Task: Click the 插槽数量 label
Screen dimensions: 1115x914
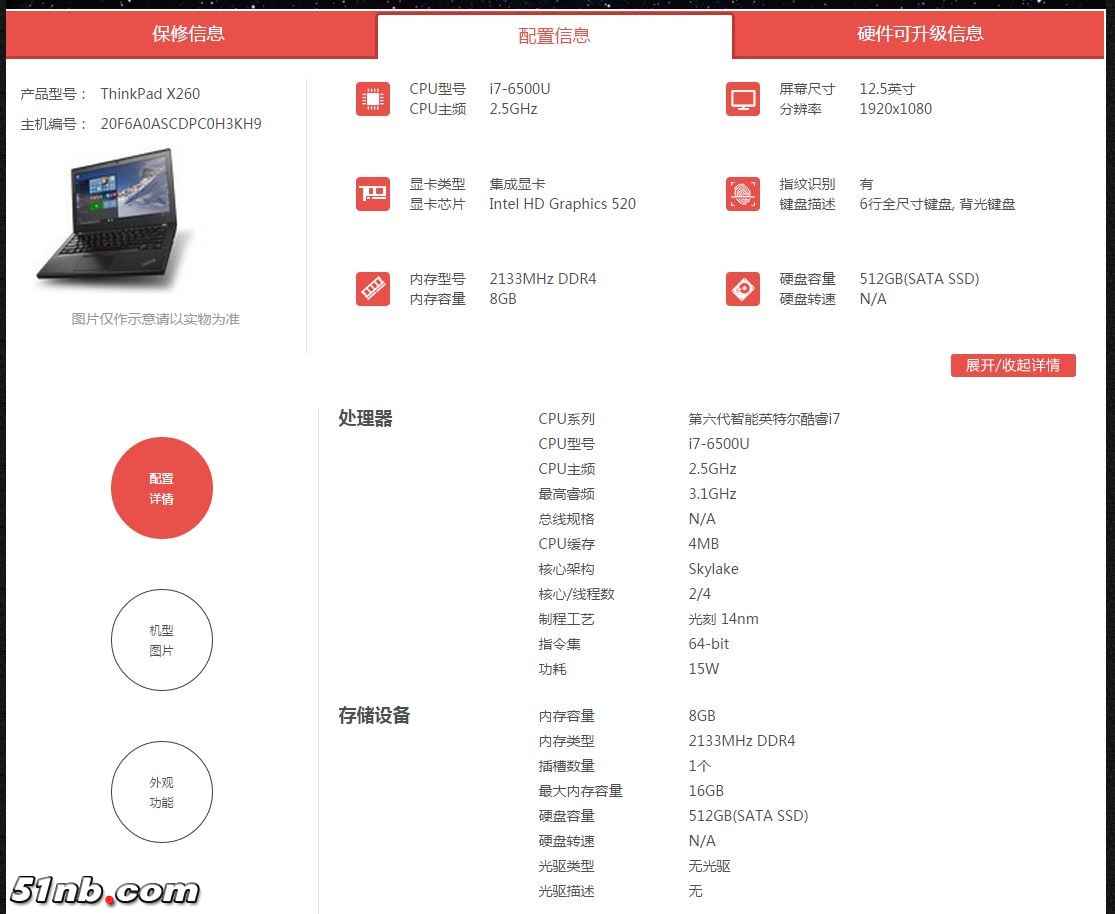Action: point(566,766)
